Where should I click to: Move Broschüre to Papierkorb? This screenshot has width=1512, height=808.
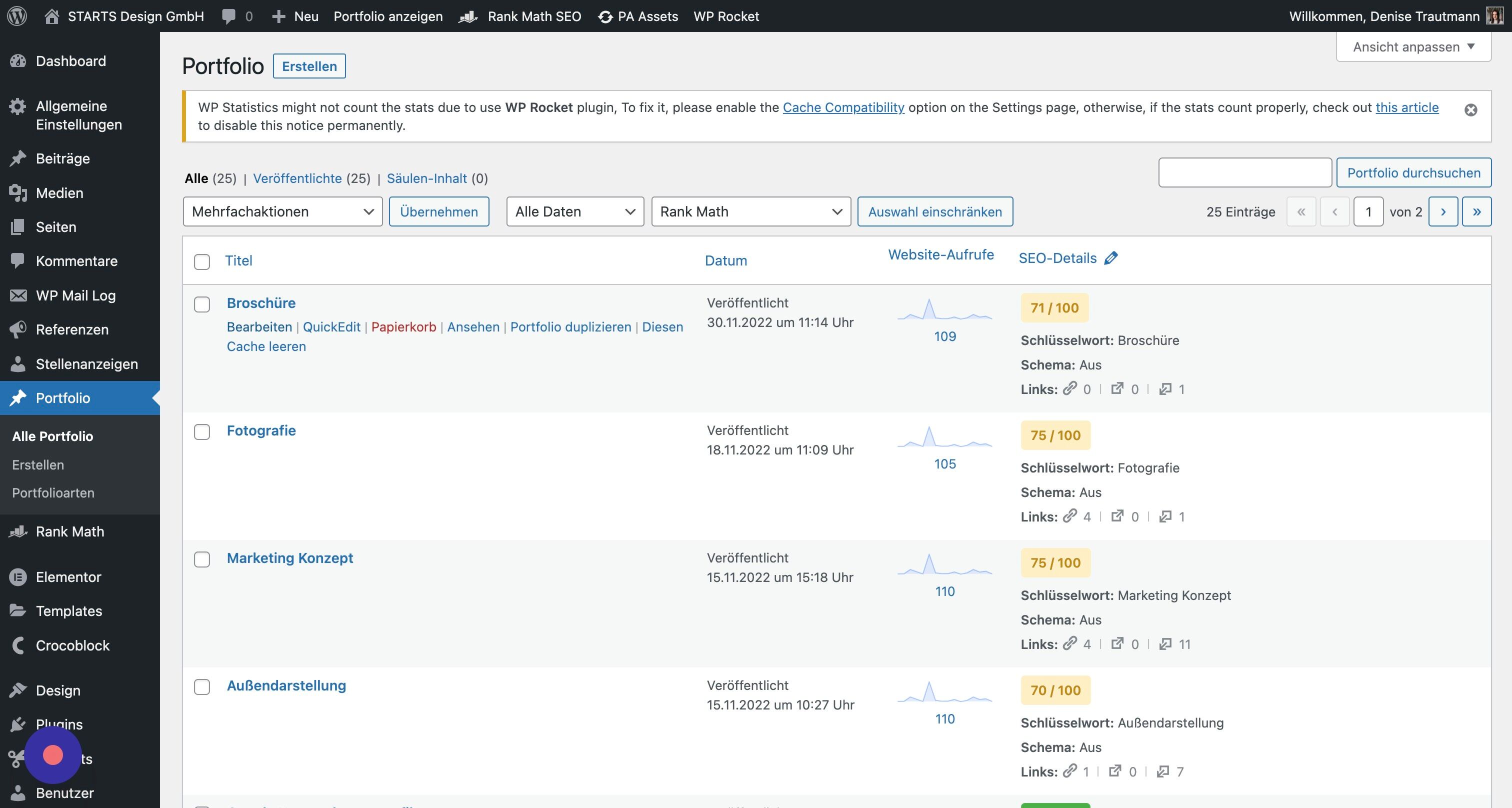coord(404,327)
